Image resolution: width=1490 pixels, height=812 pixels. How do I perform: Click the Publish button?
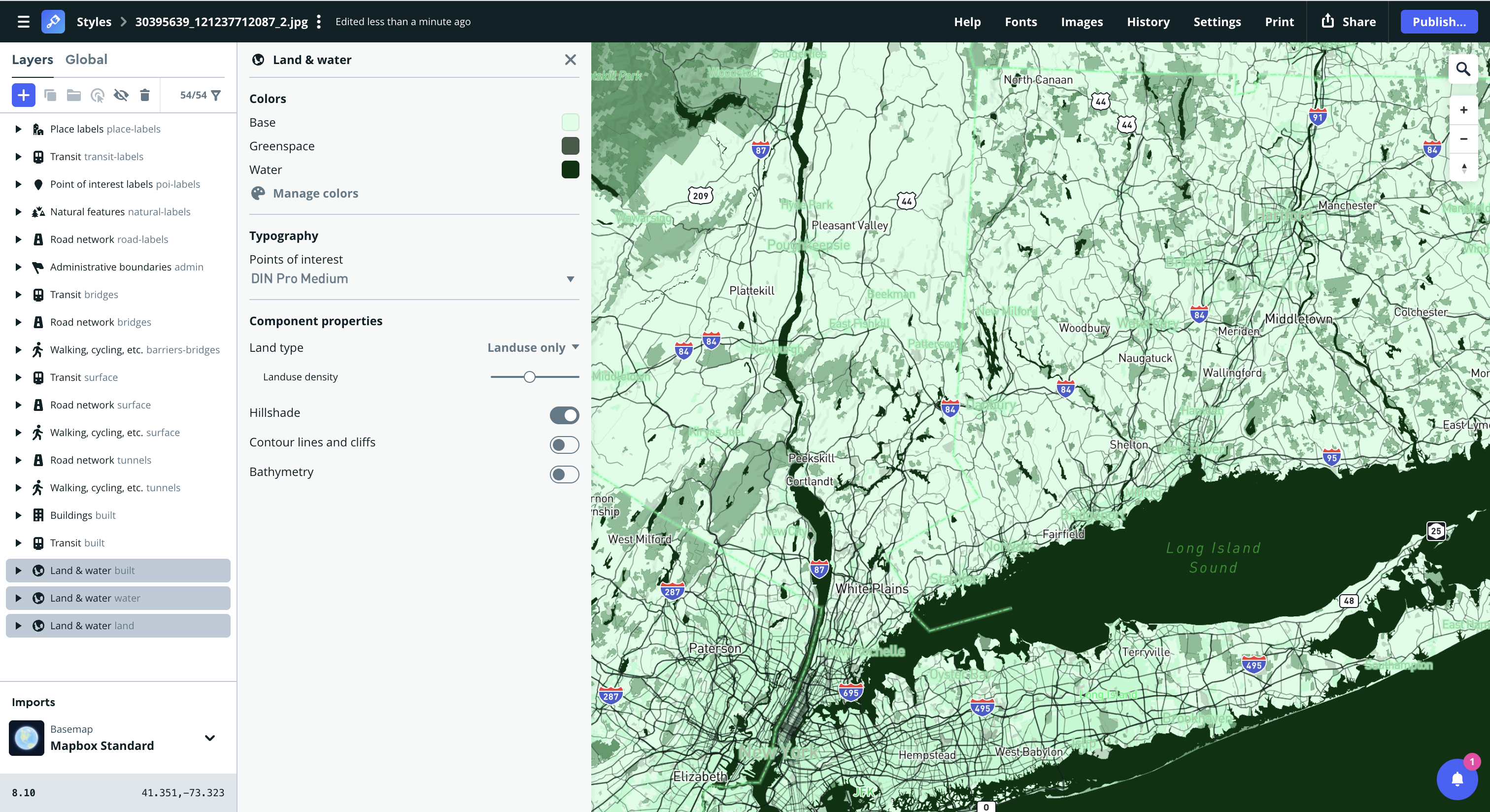click(1439, 21)
